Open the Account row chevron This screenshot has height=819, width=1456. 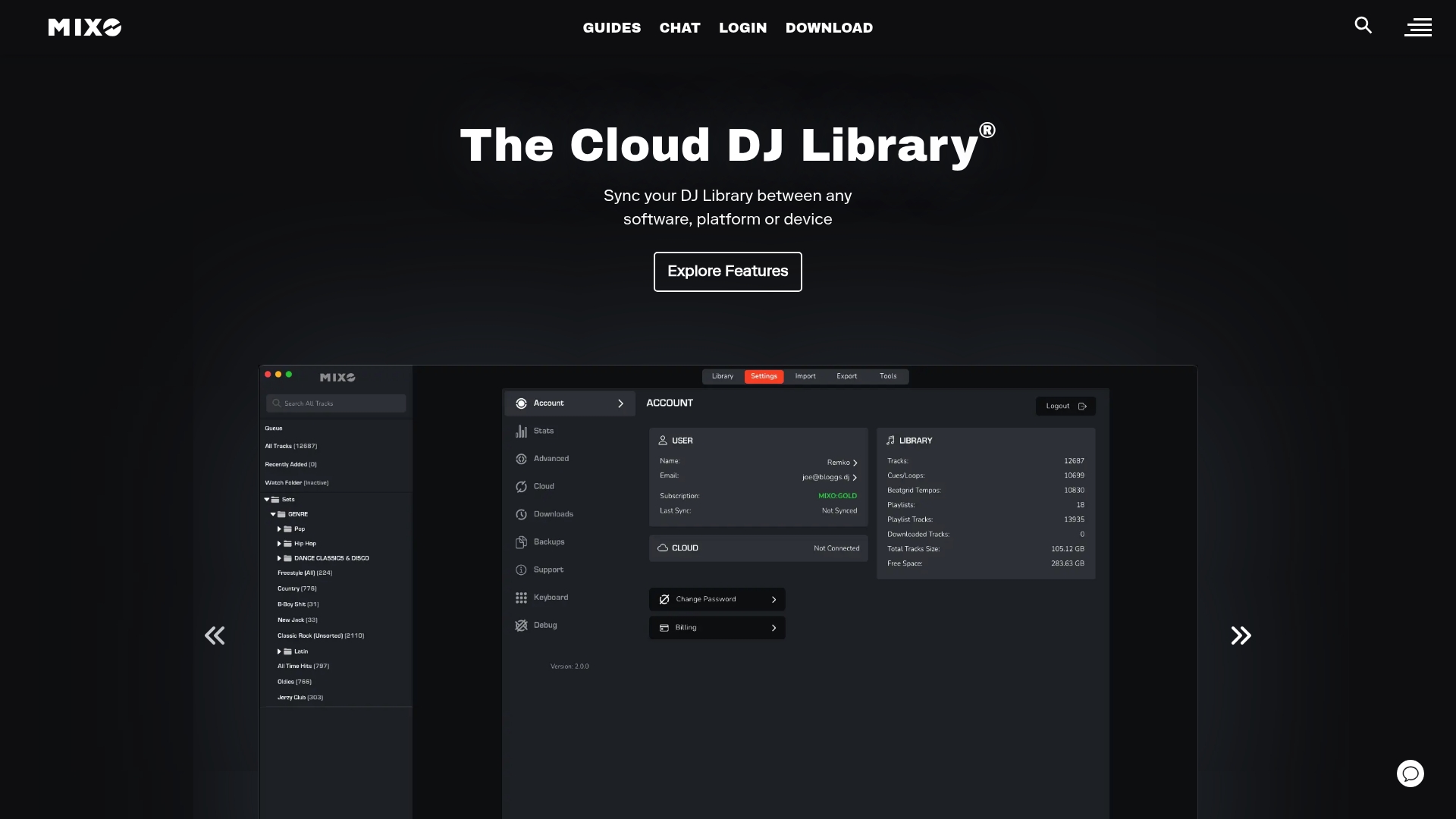[620, 403]
